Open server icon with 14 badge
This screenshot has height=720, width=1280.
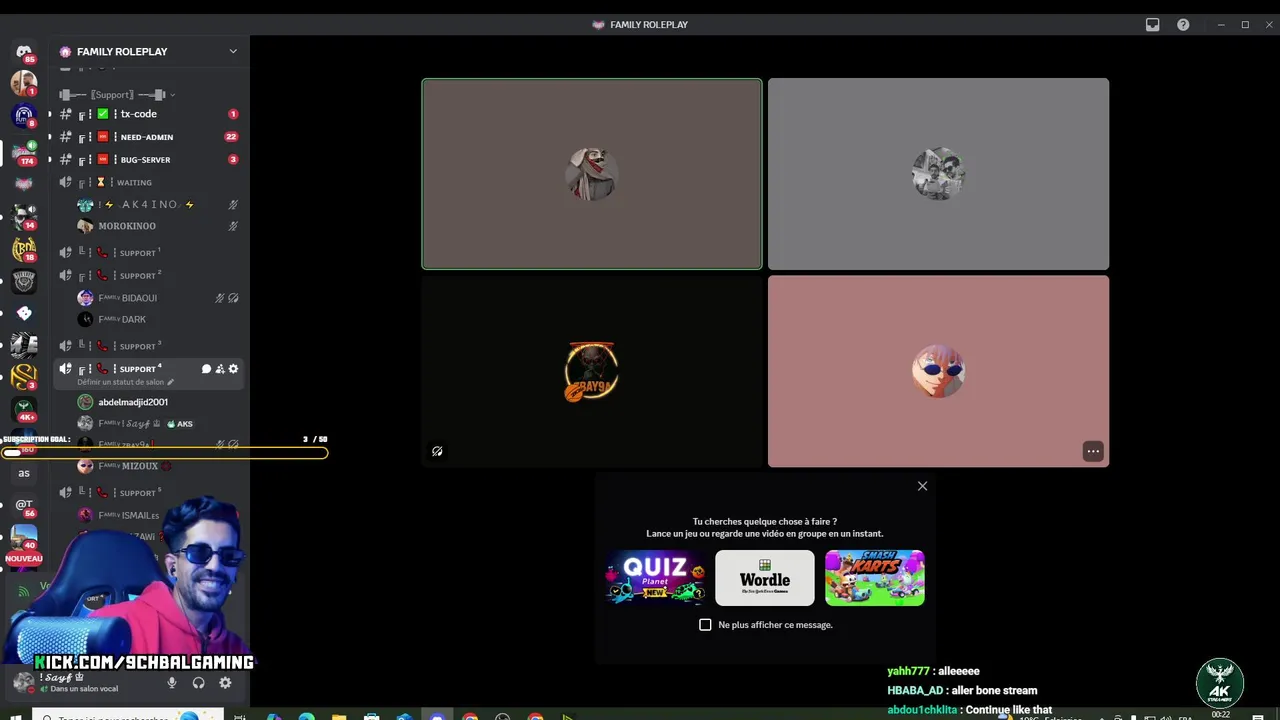24,216
